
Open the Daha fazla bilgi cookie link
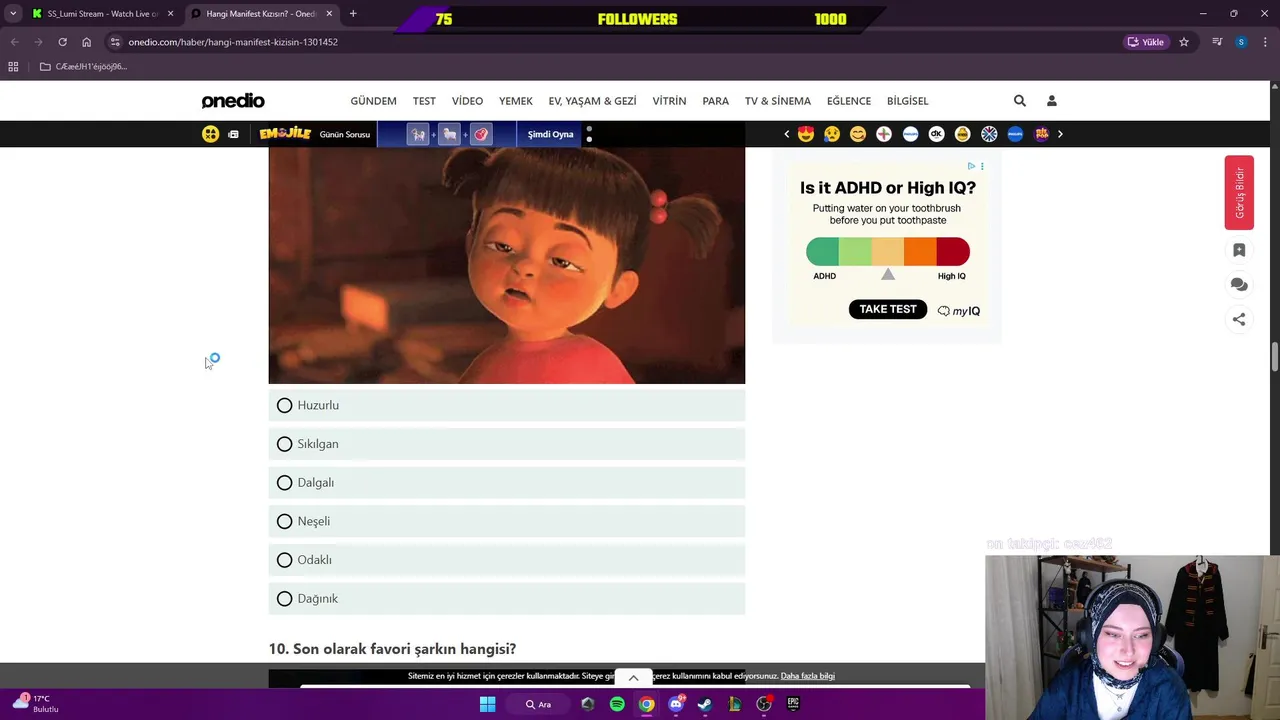tap(808, 676)
